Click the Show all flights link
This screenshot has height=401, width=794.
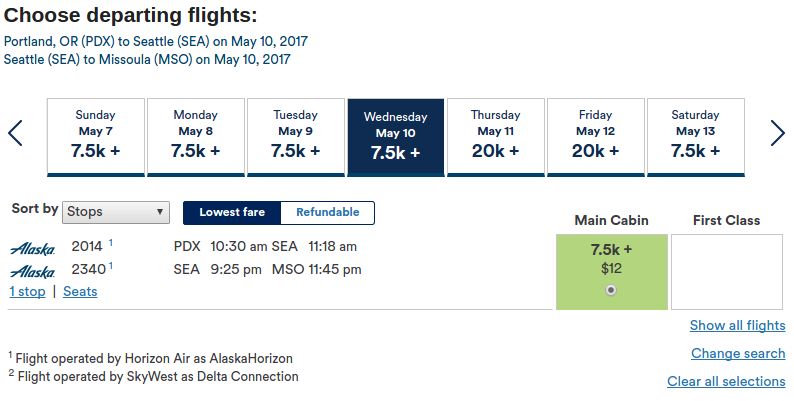pos(737,326)
